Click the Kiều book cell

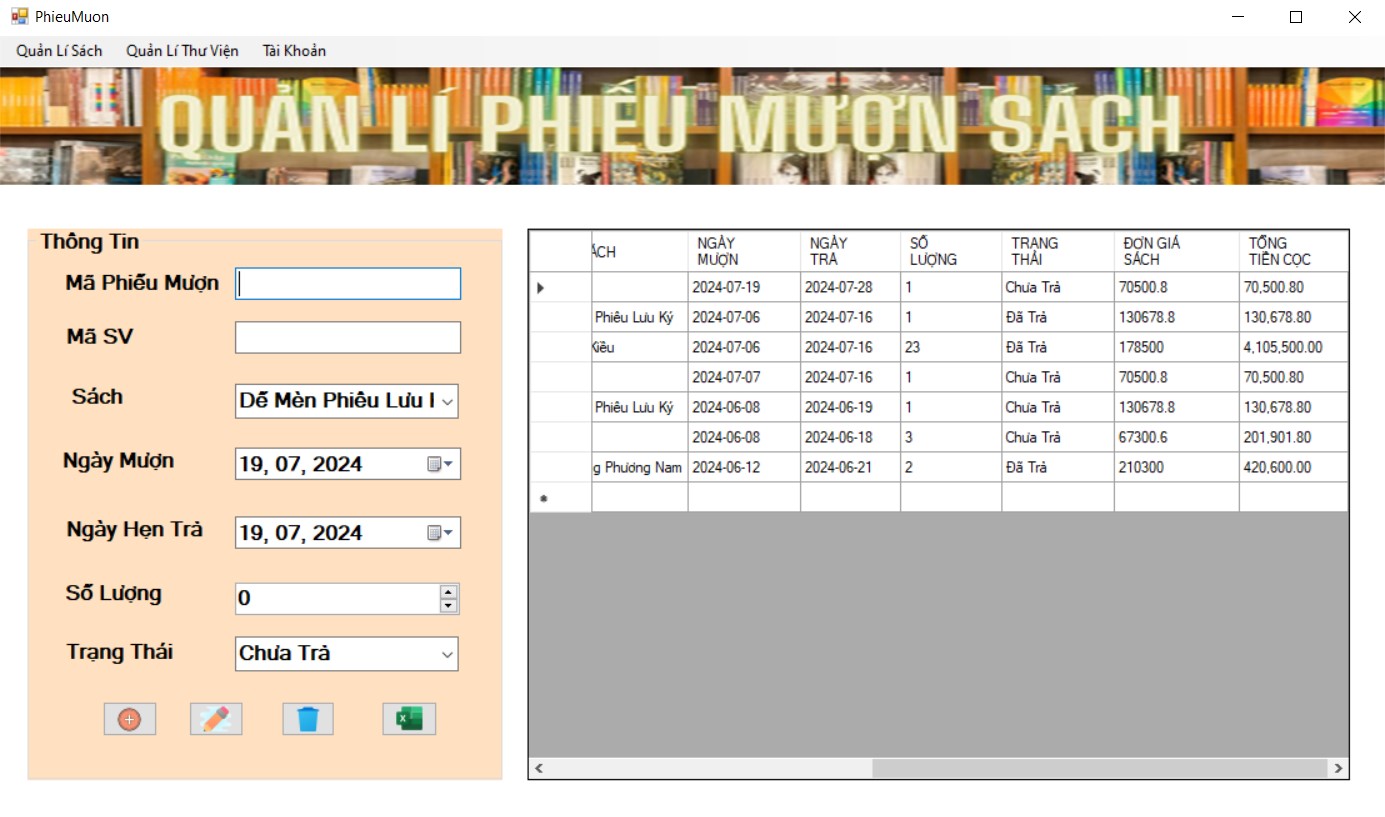click(x=640, y=347)
